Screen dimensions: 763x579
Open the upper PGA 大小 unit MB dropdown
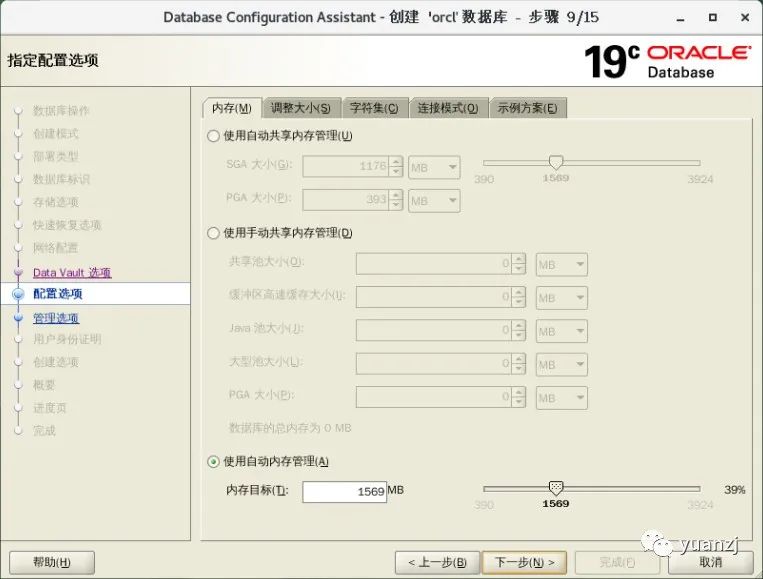coord(434,200)
